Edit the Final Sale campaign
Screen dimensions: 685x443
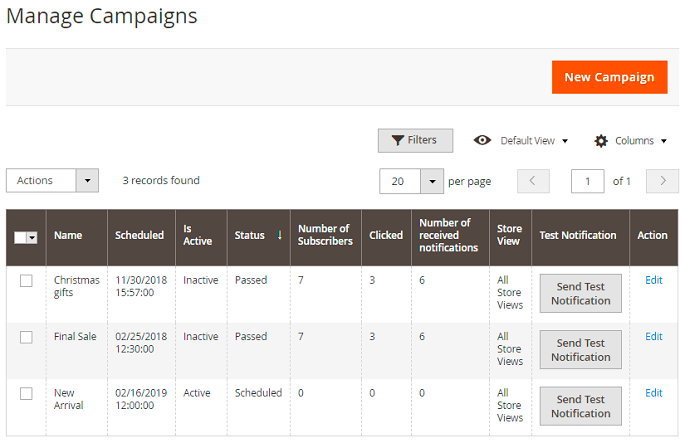653,337
